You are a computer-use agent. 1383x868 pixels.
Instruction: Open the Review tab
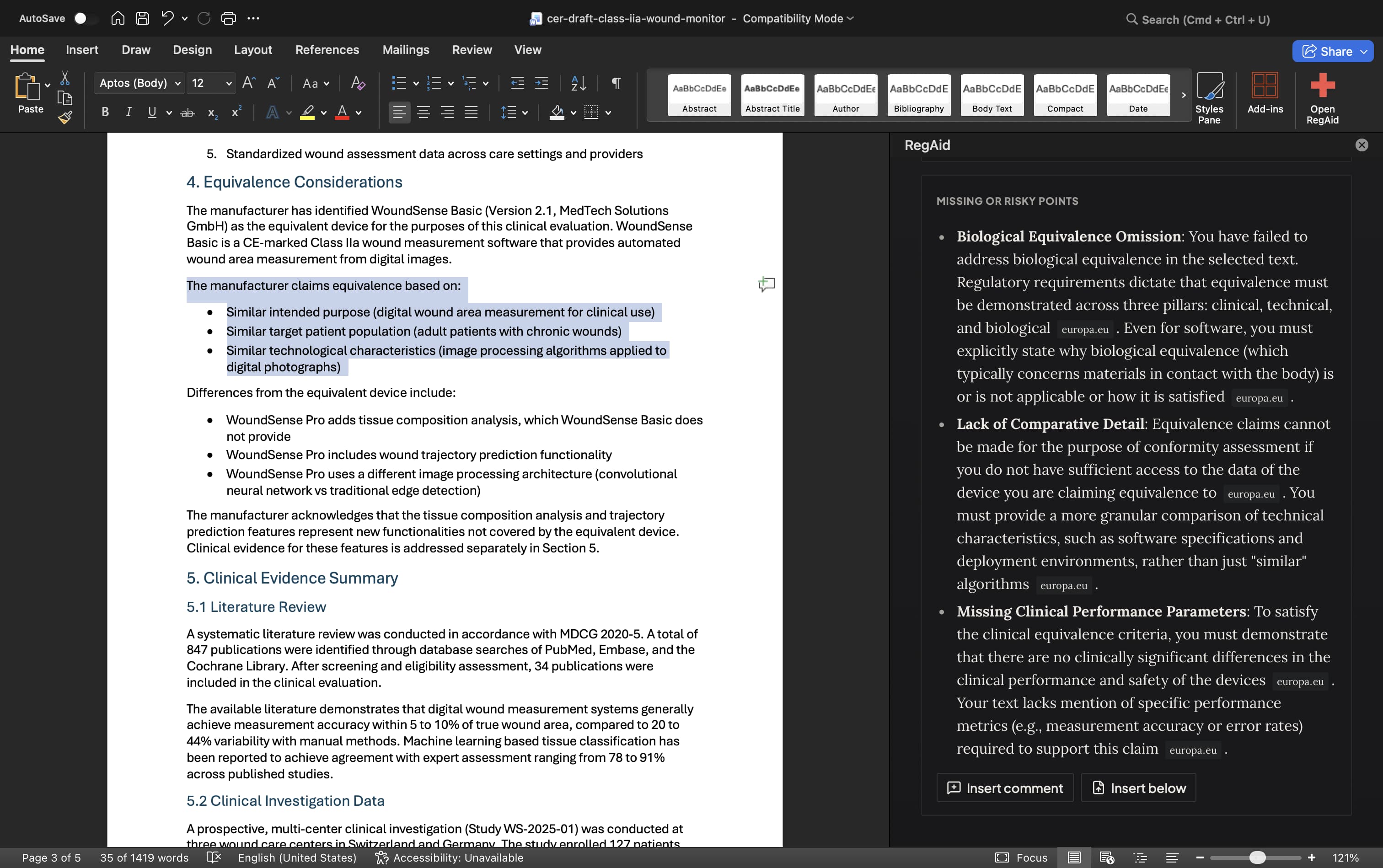[472, 50]
